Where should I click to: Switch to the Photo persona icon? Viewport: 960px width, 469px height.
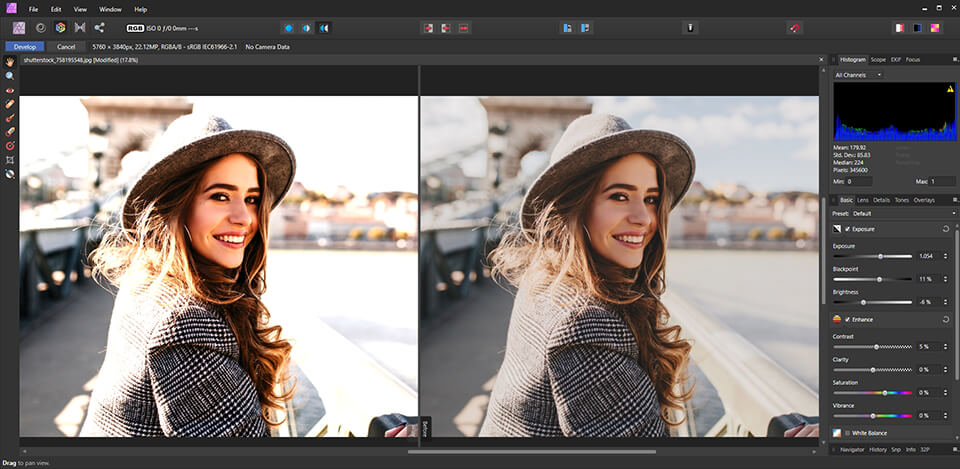(20, 28)
